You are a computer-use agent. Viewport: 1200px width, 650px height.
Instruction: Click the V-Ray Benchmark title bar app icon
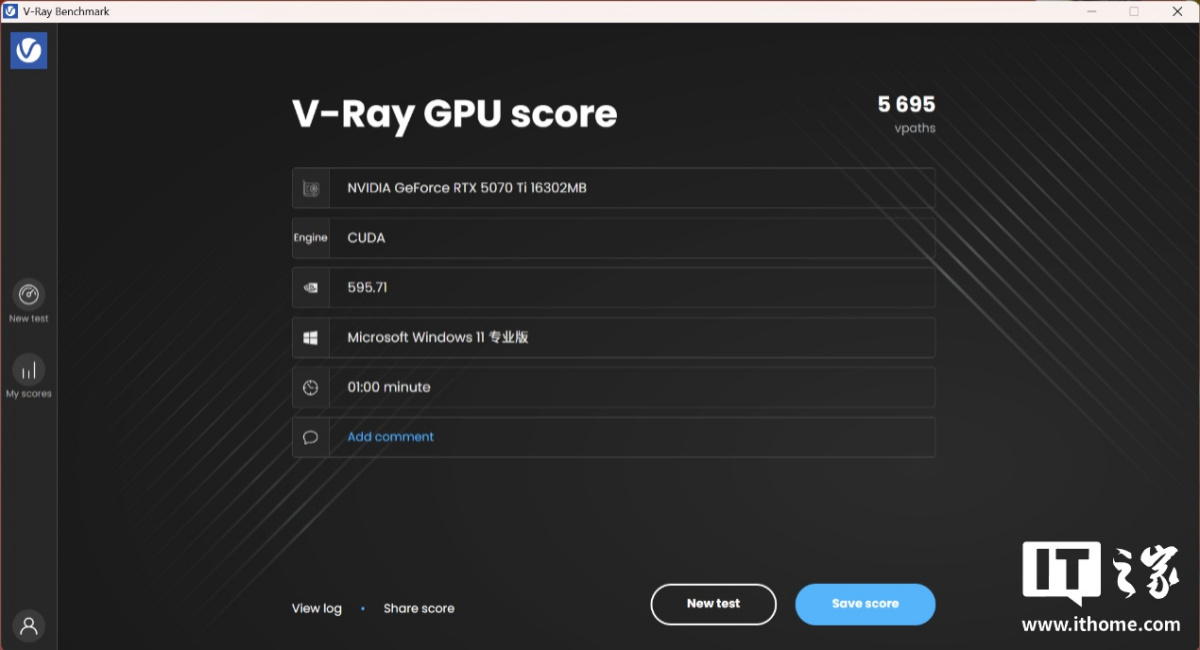pyautogui.click(x=10, y=11)
